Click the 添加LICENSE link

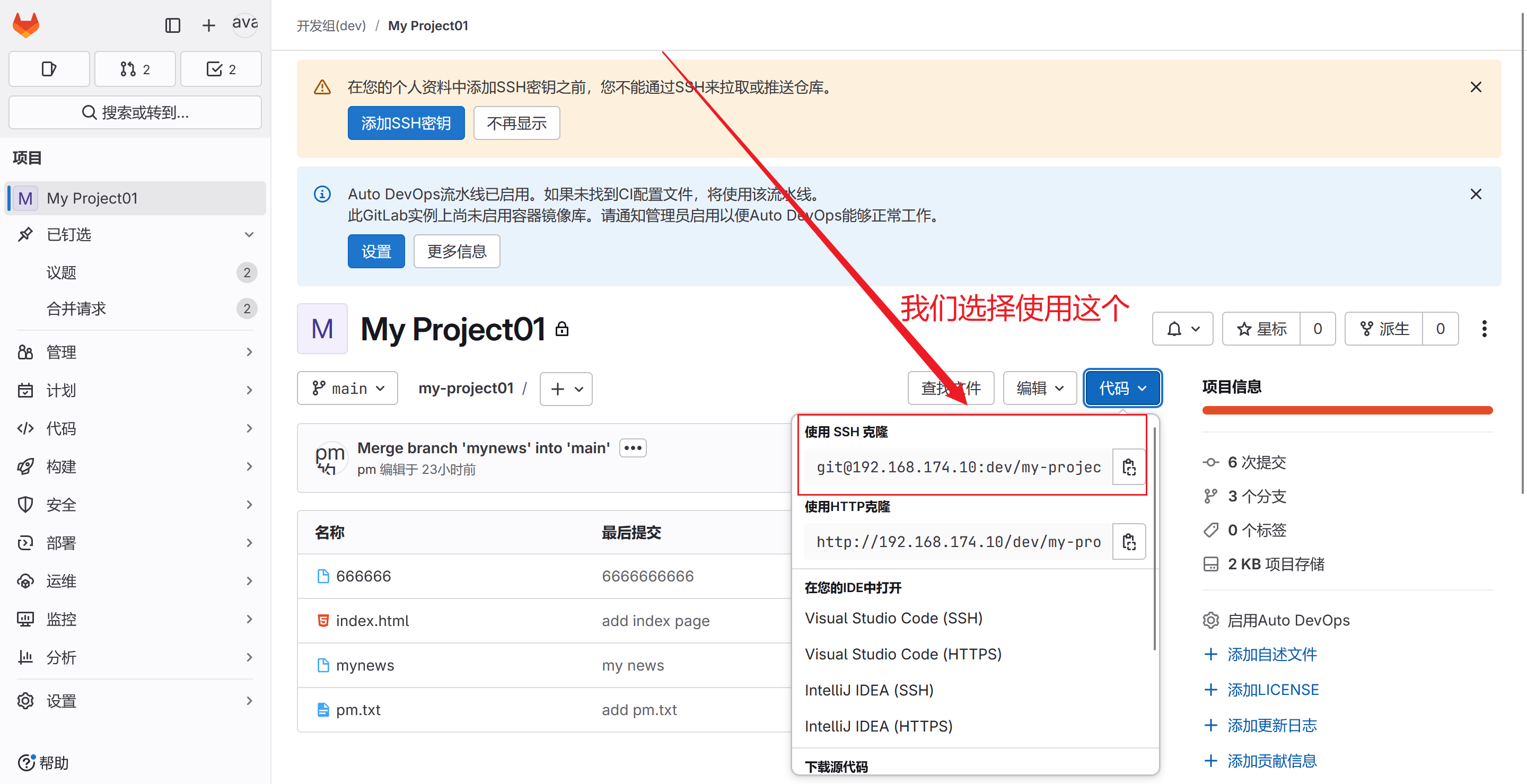coord(1272,690)
